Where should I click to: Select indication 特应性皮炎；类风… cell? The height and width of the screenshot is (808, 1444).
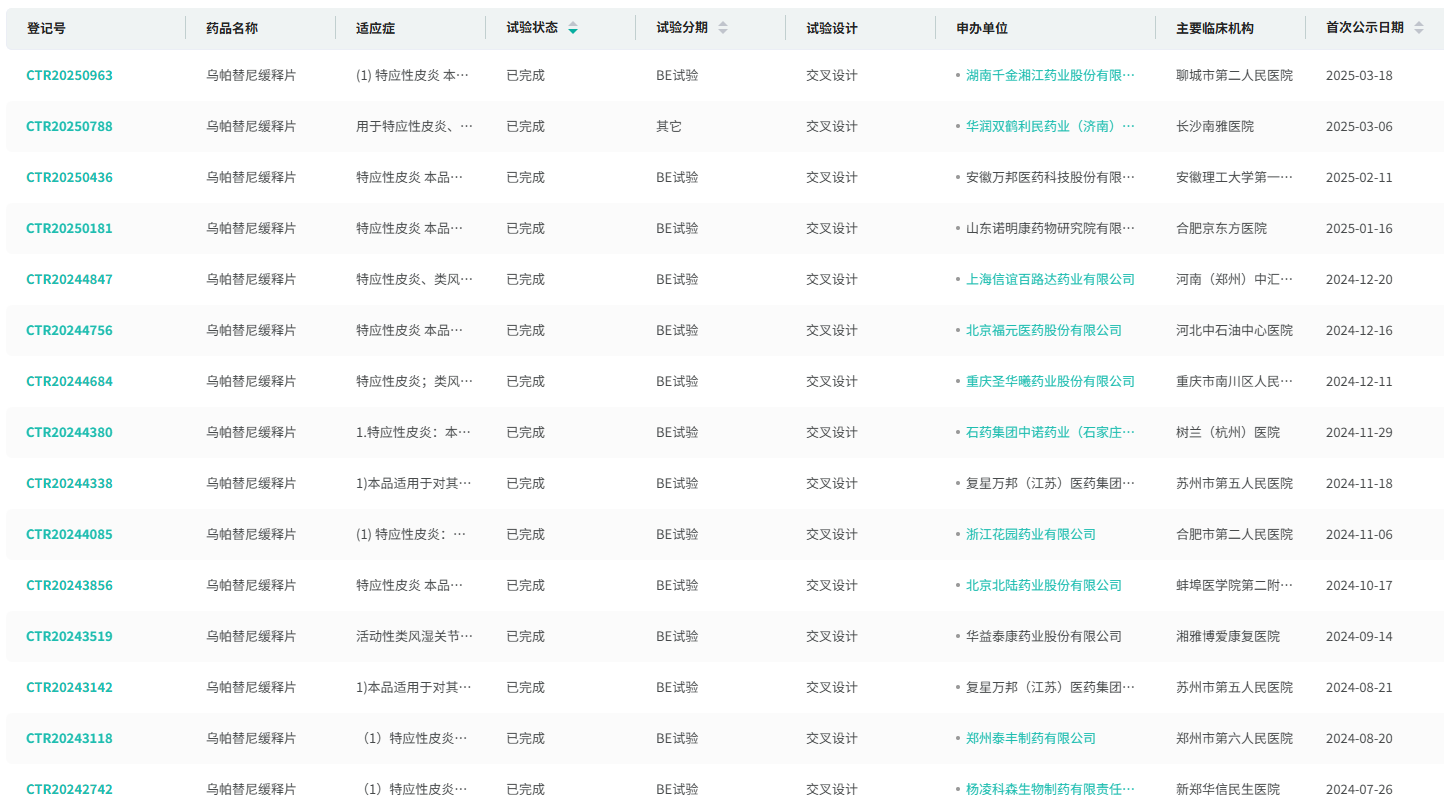coord(414,381)
